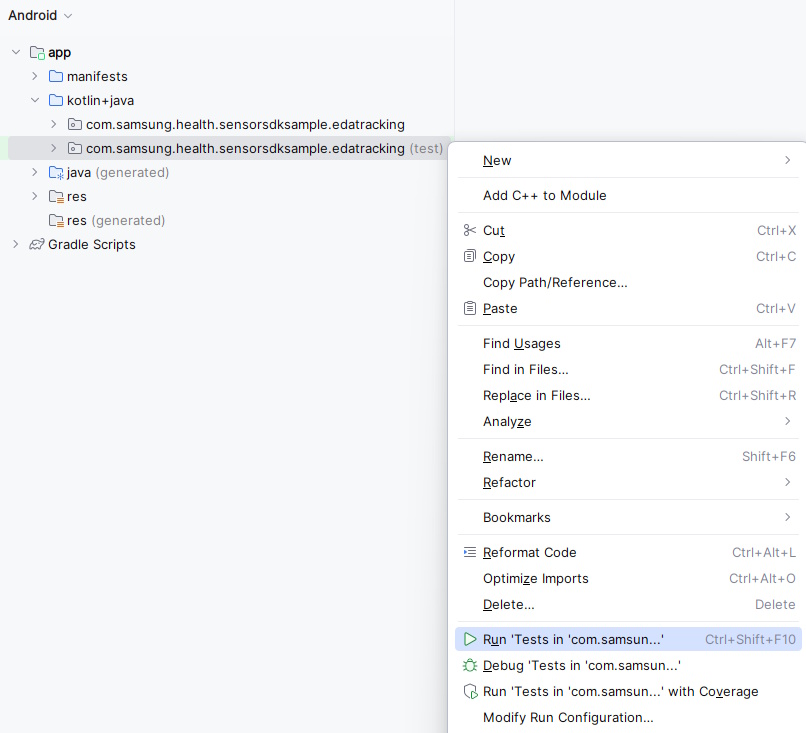Click Modify Run Configuration option
The image size is (806, 733).
click(568, 717)
